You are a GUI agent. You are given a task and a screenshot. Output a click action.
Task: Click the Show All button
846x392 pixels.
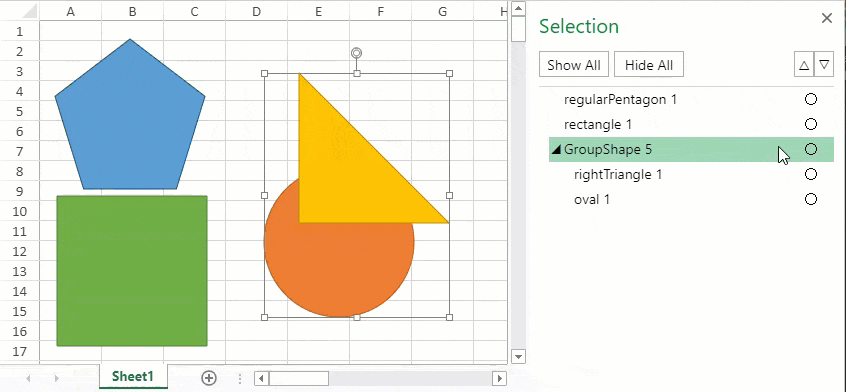tap(574, 65)
